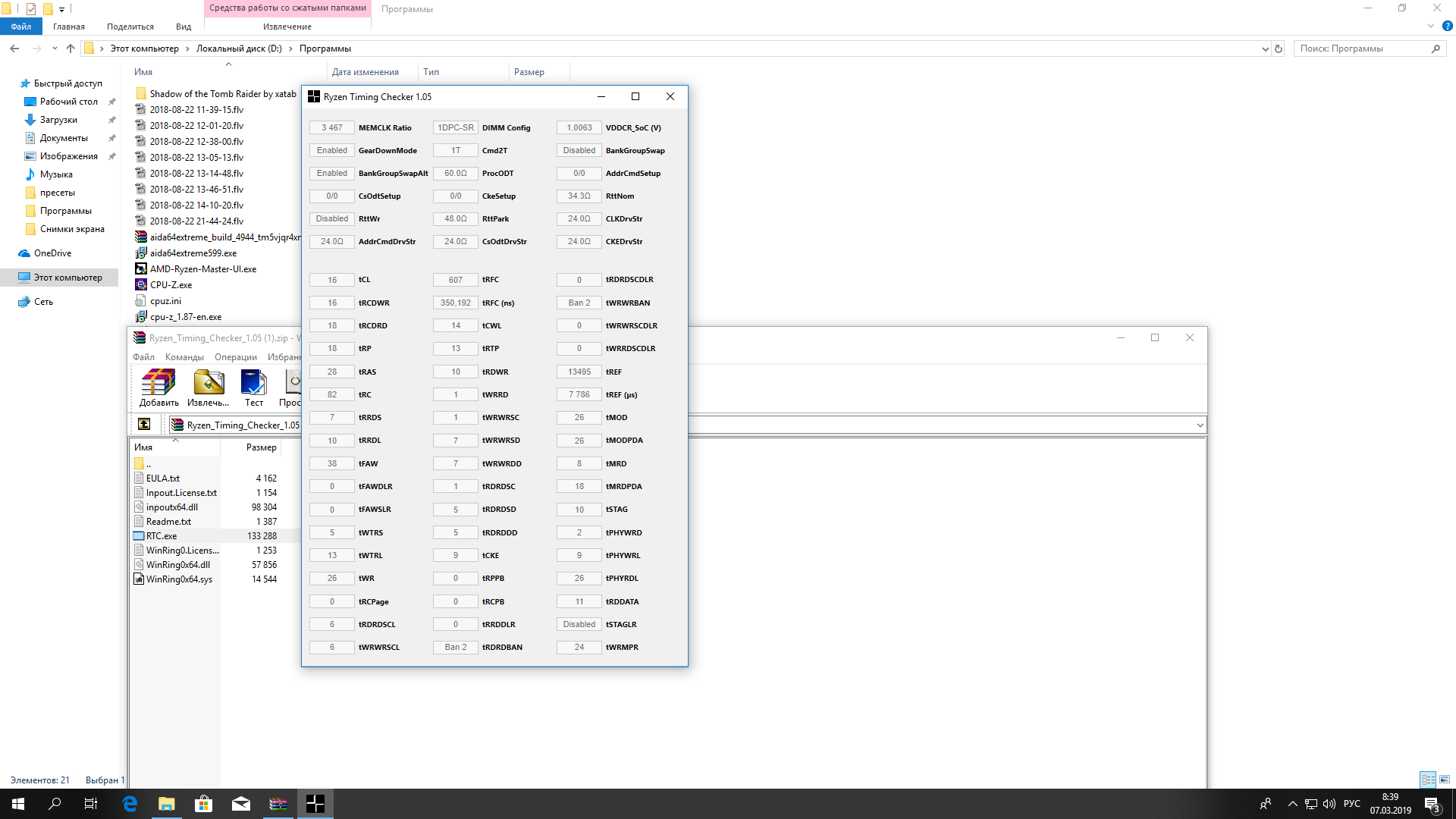The height and width of the screenshot is (819, 1456).
Task: Open Microsoft Store taskbar icon
Action: (204, 804)
